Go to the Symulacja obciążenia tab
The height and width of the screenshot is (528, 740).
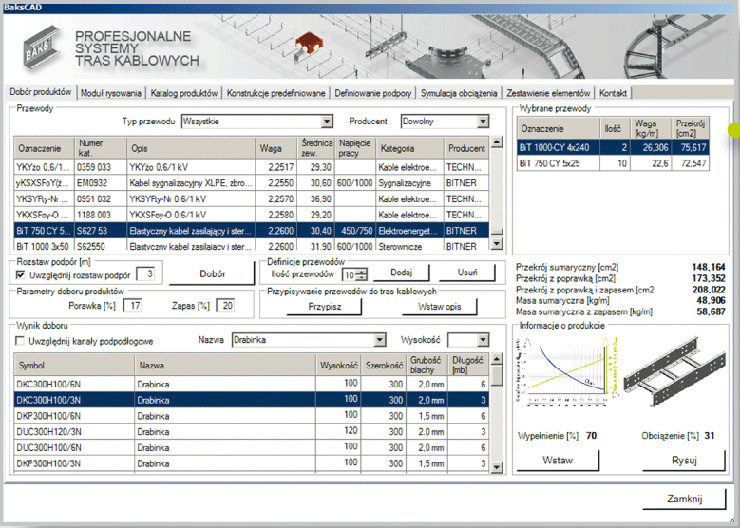(458, 92)
